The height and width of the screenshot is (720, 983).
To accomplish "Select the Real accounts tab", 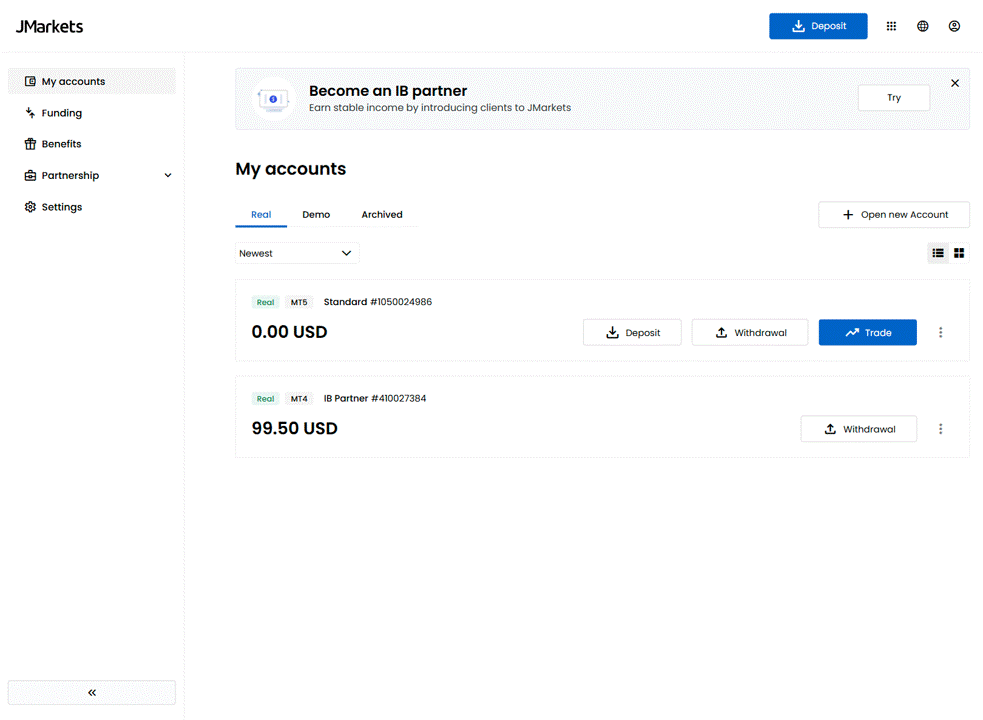I will click(261, 214).
